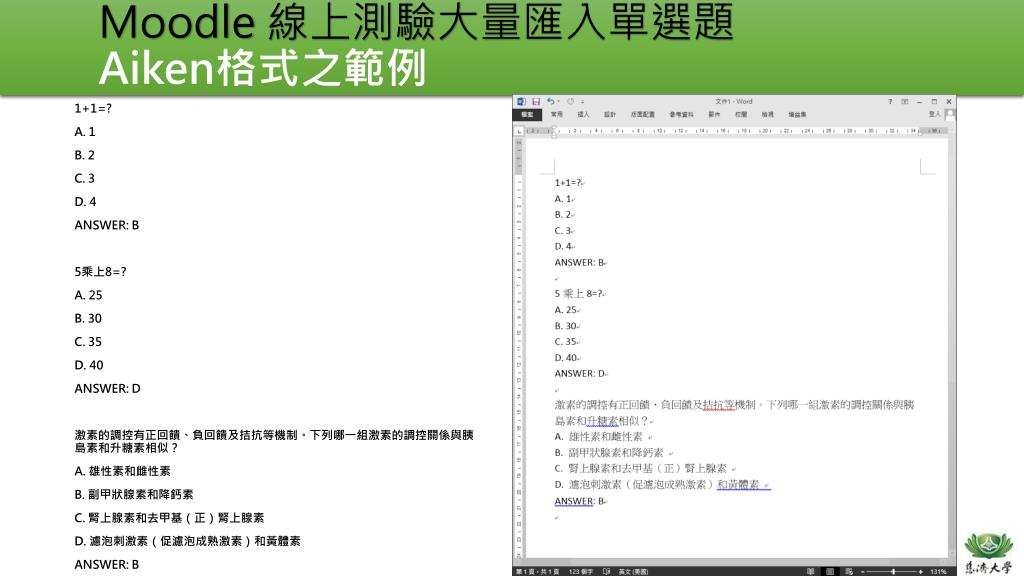Click the greyed Redo button in the quick access toolbar
This screenshot has width=1024, height=576.
click(570, 102)
